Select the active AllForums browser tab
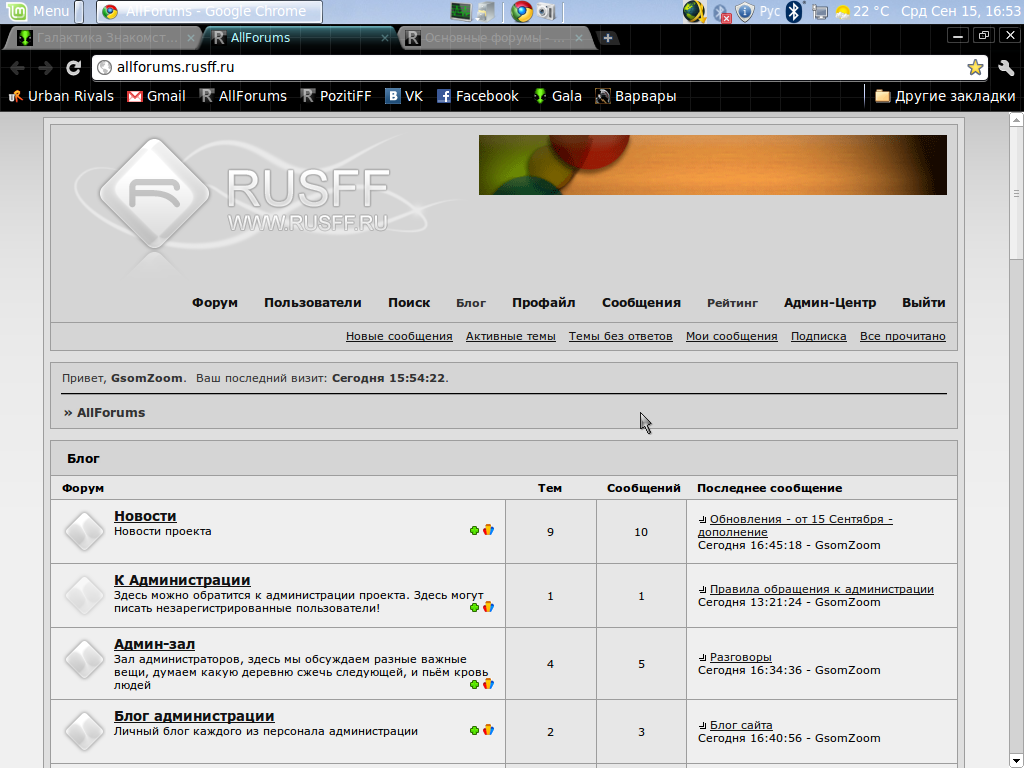The width and height of the screenshot is (1024, 768). (x=300, y=38)
